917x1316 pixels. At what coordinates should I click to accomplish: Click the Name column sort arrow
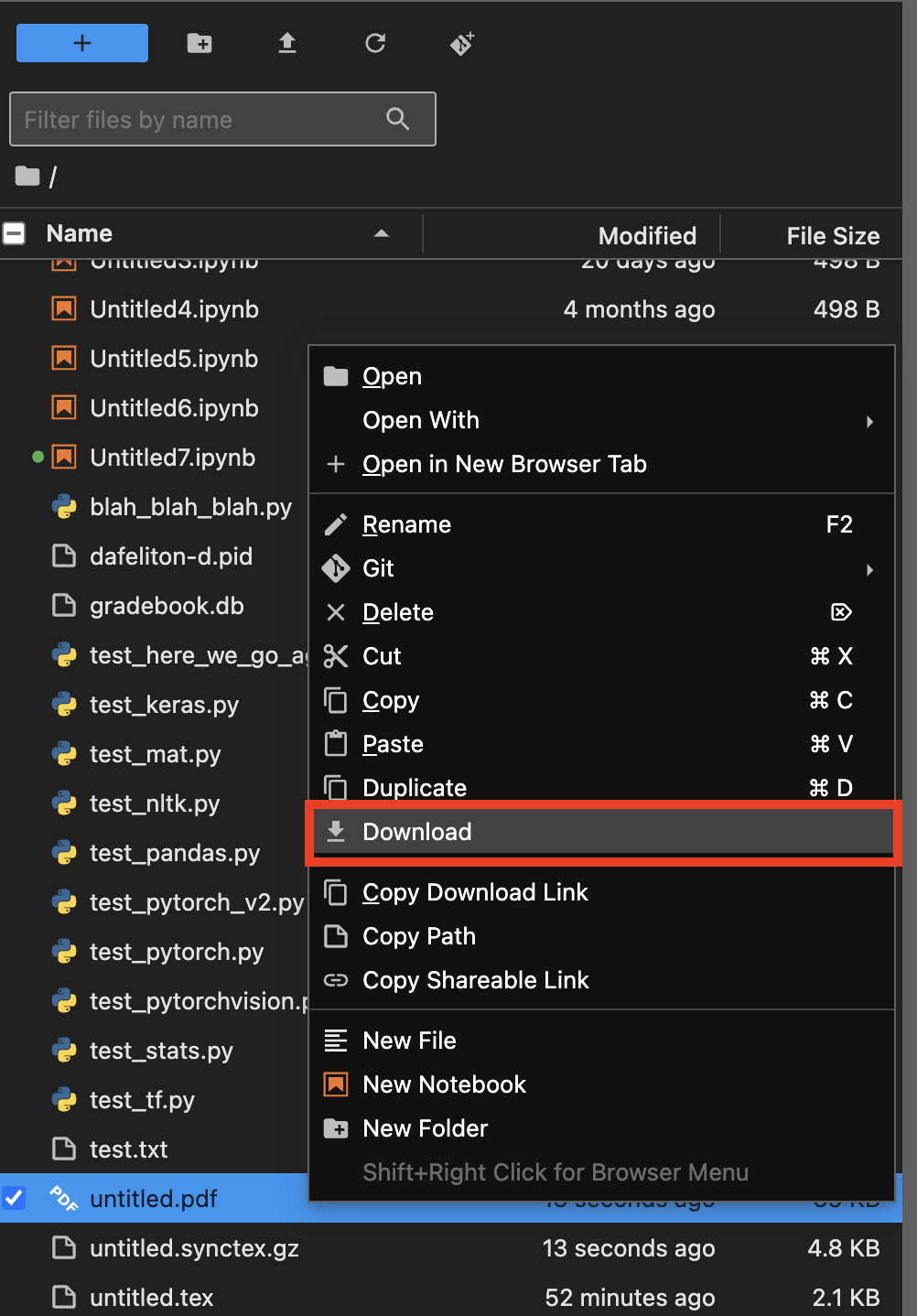tap(382, 234)
